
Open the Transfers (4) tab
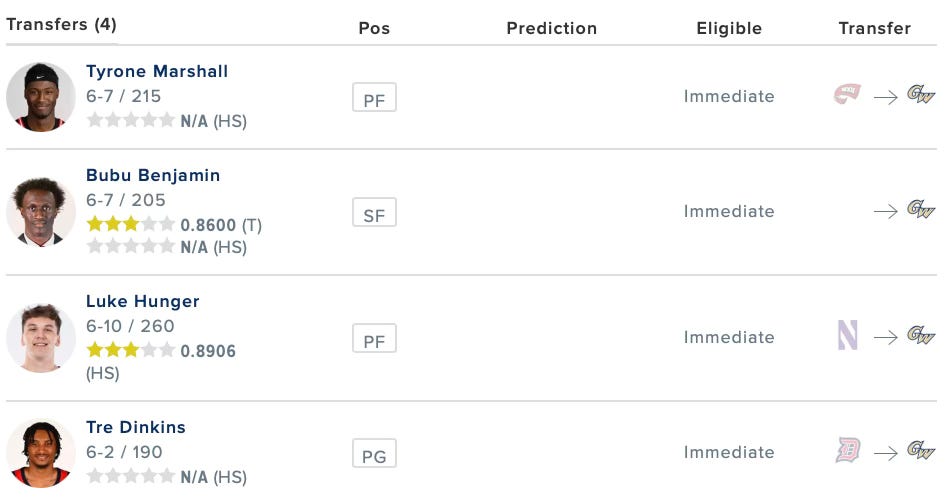tap(61, 24)
